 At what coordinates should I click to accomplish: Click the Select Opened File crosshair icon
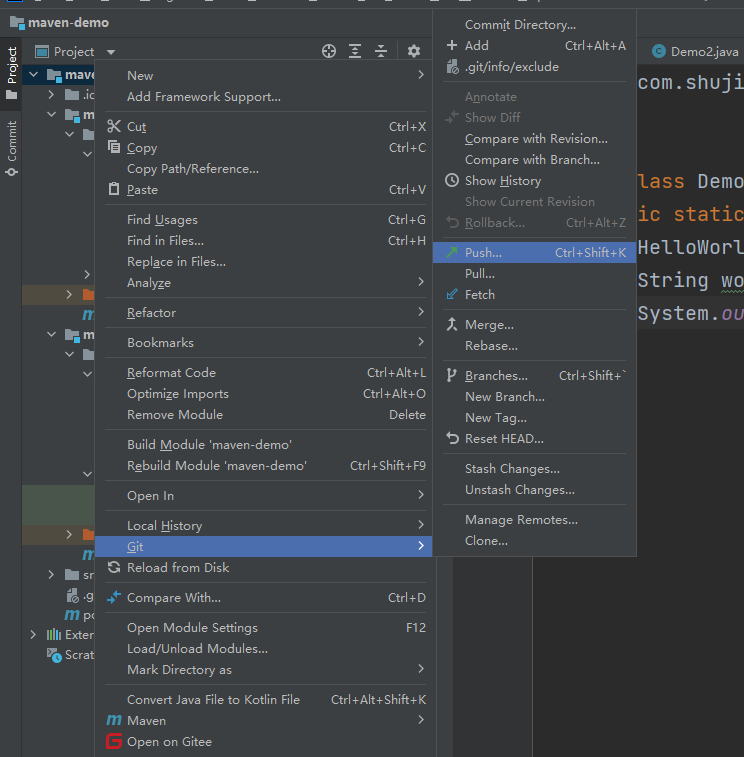pyautogui.click(x=329, y=51)
